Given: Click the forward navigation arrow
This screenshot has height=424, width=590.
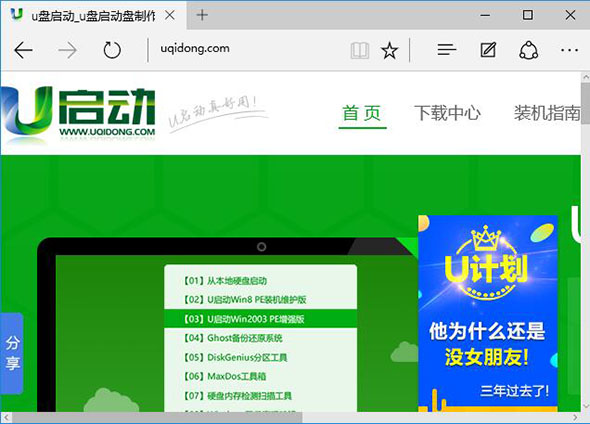Looking at the screenshot, I should click(68, 50).
